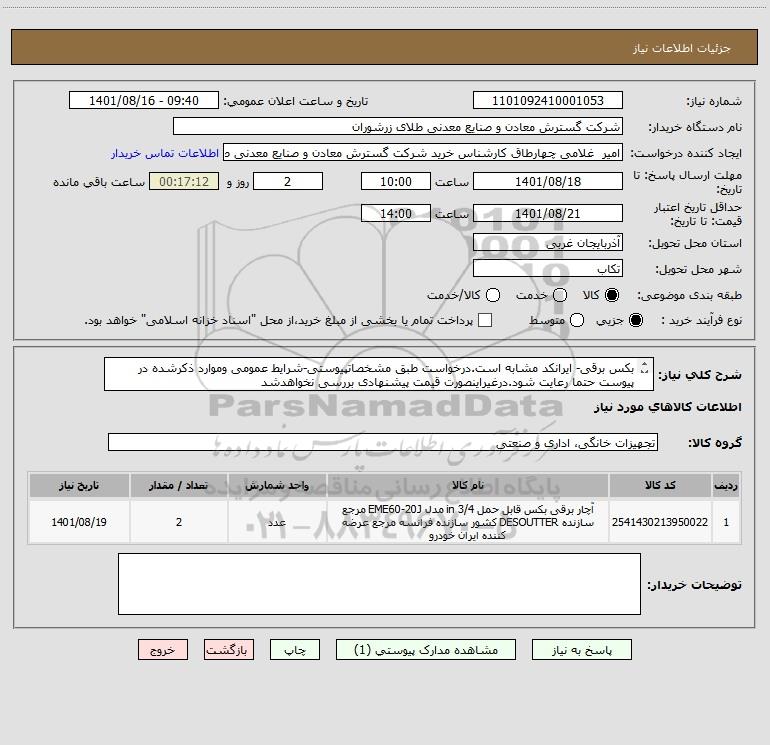The width and height of the screenshot is (770, 745).
Task: Click the عدد unit cell
Action: (277, 522)
